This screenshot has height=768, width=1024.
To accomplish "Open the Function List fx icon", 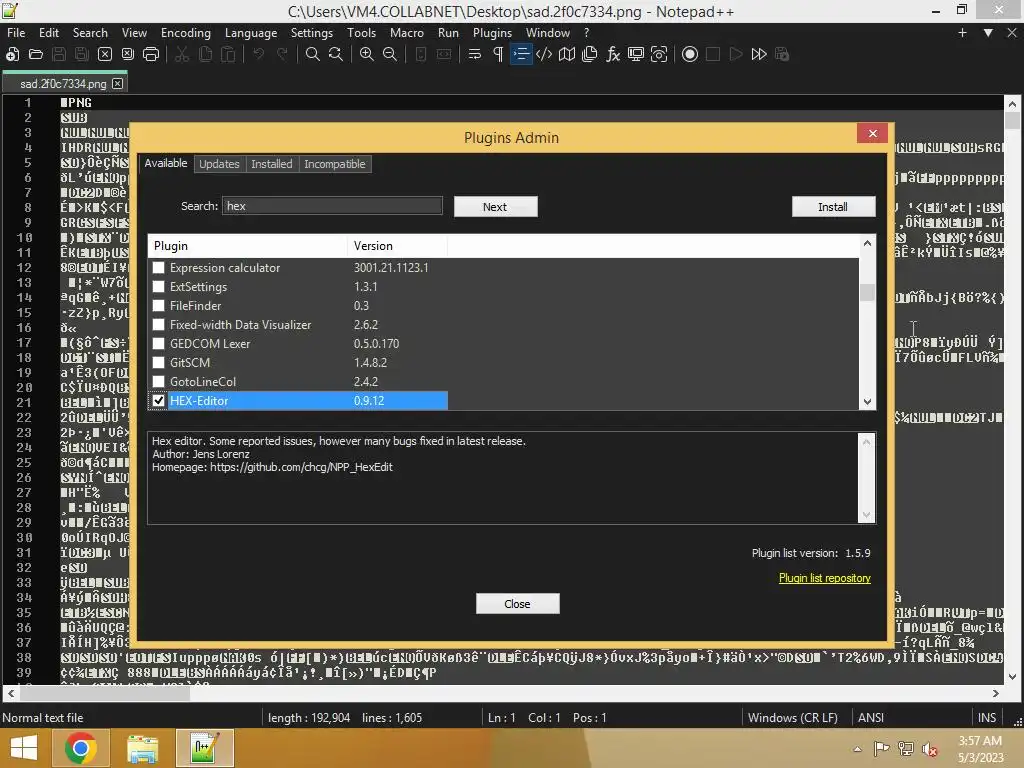I will tap(613, 54).
